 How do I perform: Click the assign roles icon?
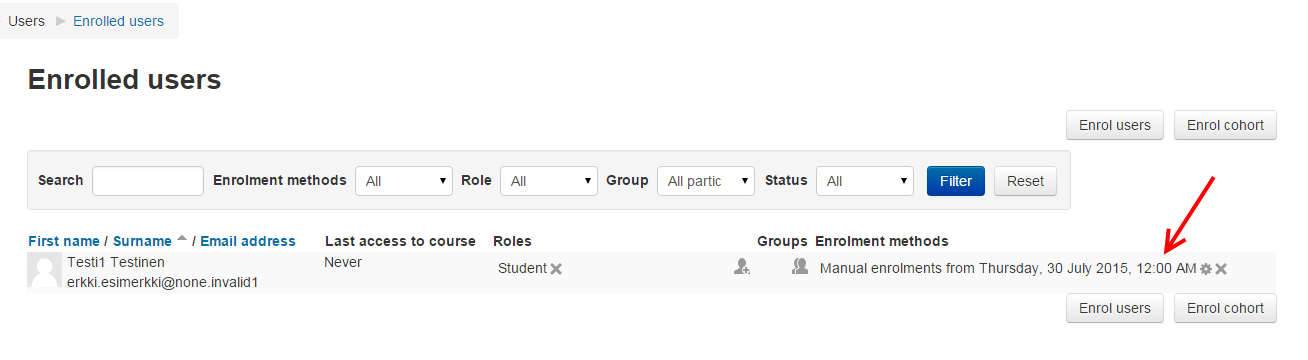click(x=741, y=267)
